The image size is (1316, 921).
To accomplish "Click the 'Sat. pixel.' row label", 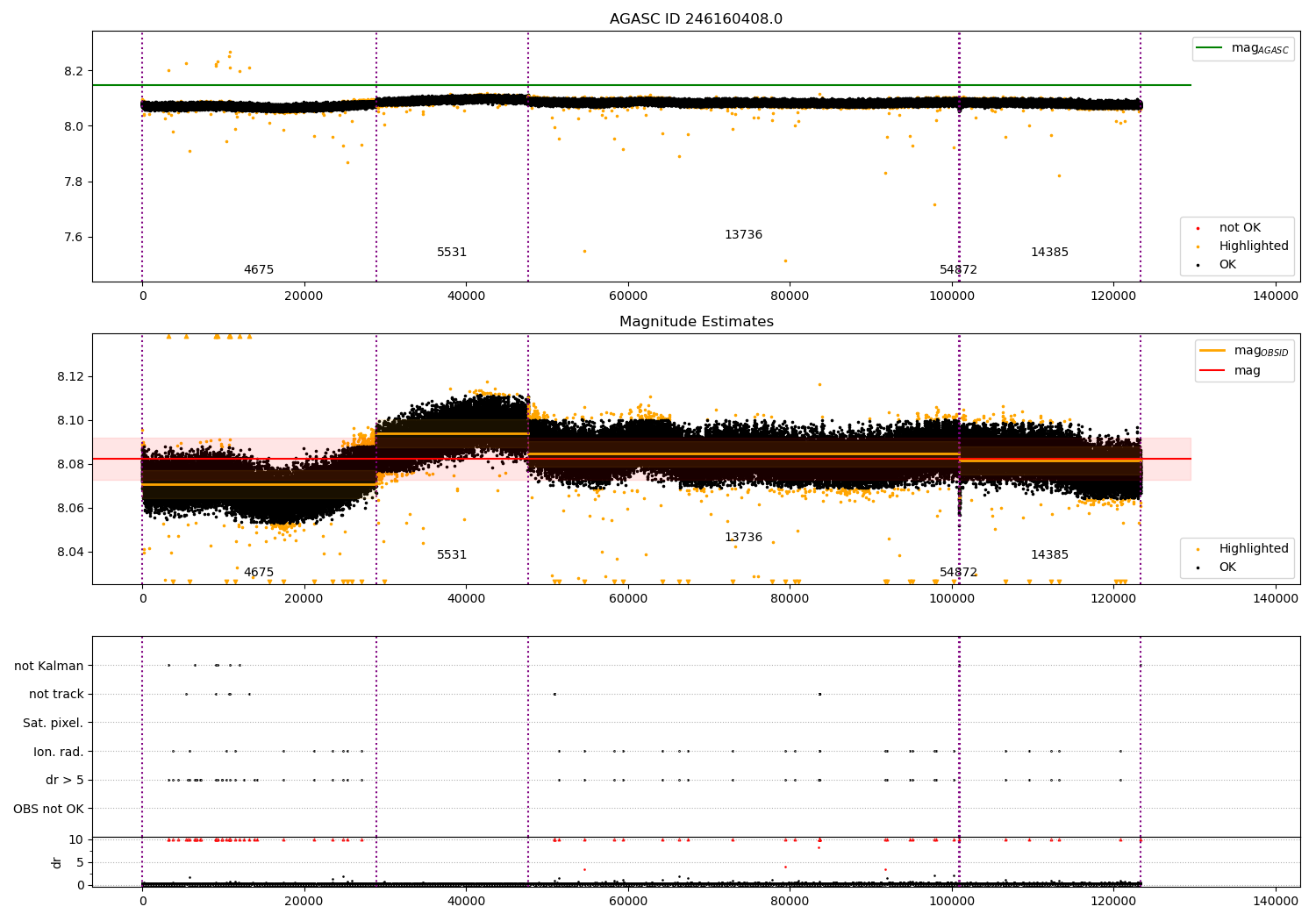I will 54,723.
